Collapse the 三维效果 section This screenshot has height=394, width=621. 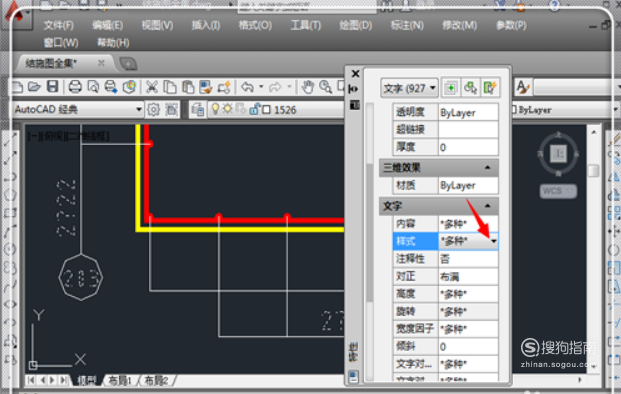click(488, 167)
